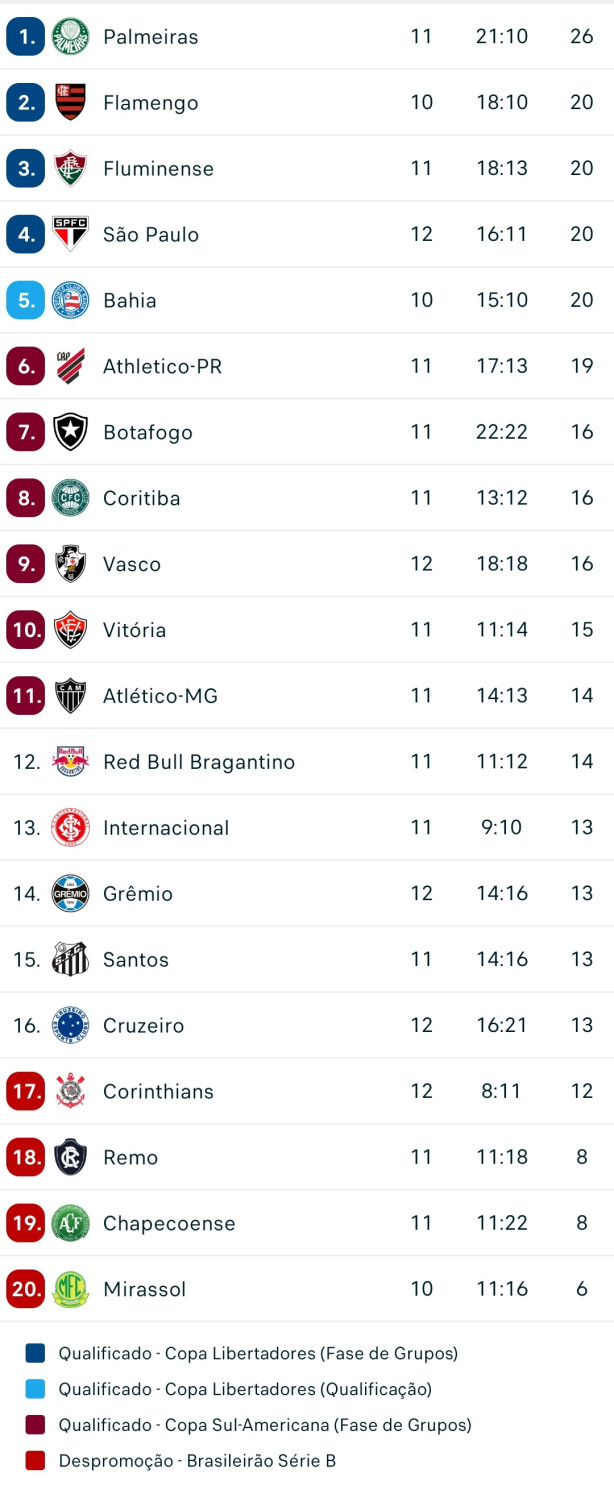The image size is (614, 1494).
Task: Select the Internacional team row name
Action: tap(166, 828)
